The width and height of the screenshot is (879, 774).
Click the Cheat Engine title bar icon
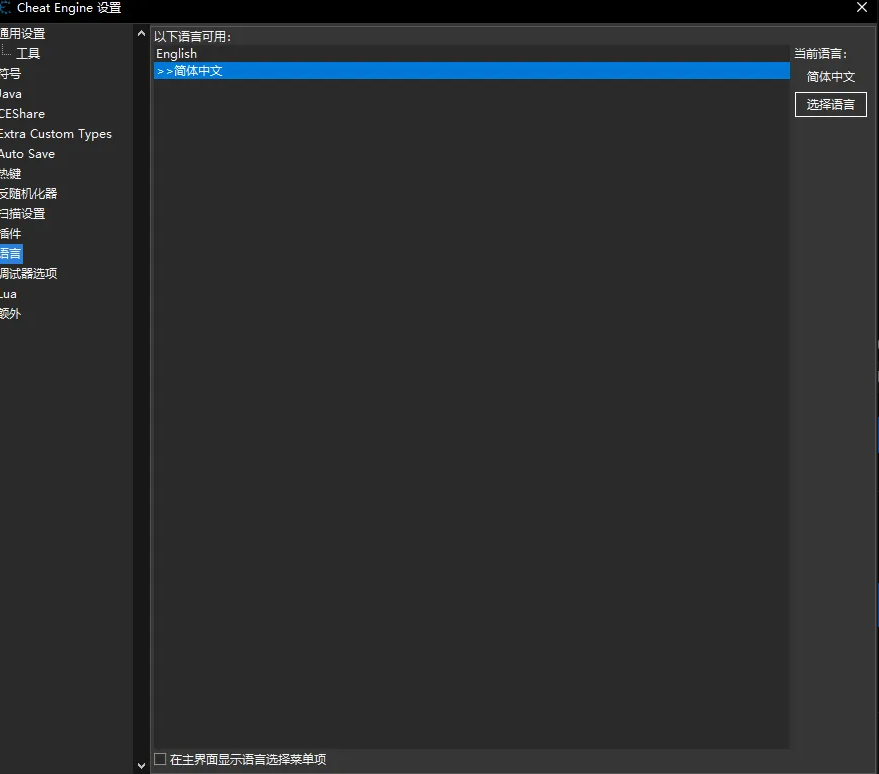click(x=5, y=8)
